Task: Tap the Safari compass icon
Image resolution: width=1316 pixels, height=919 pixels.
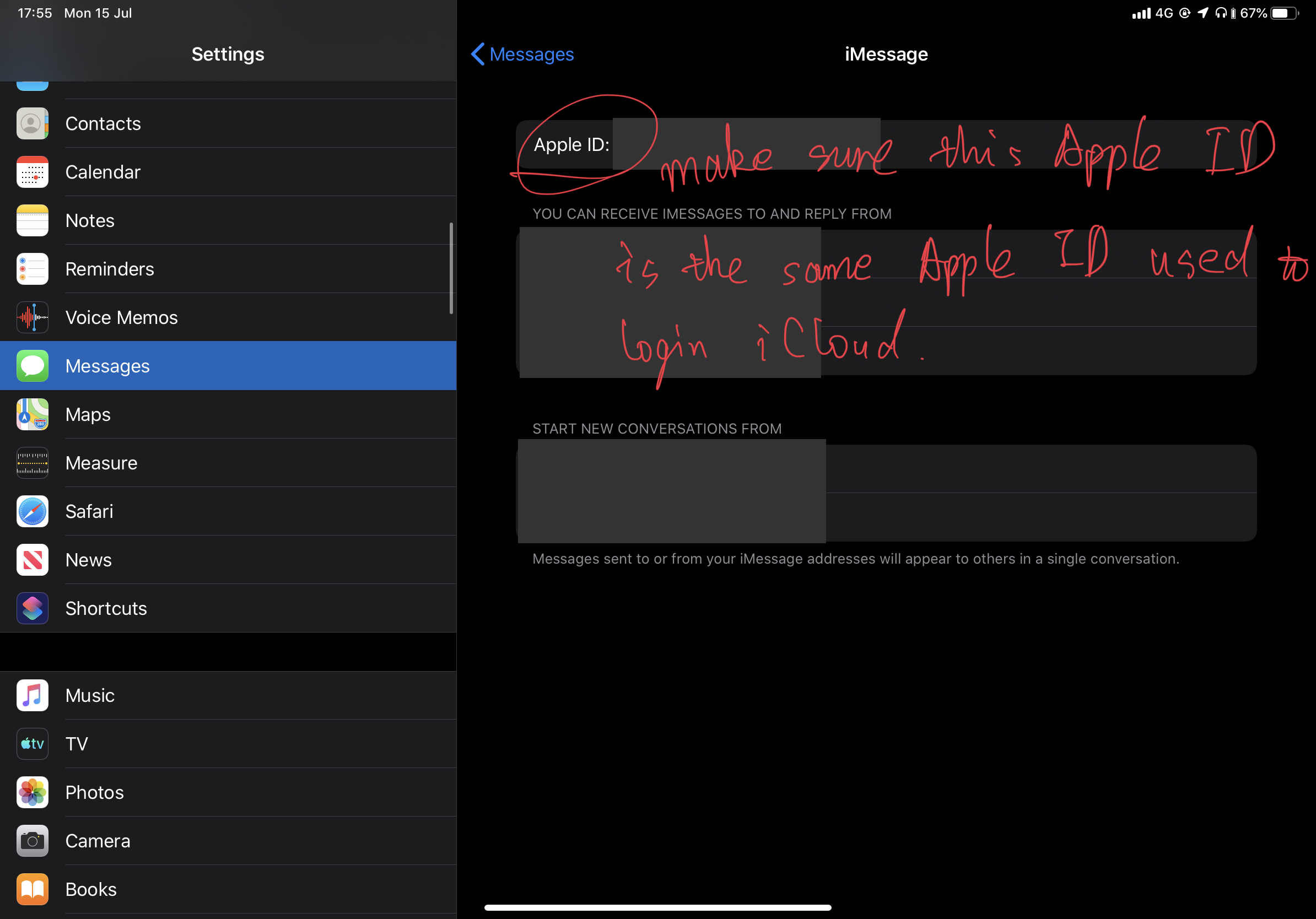Action: click(x=32, y=511)
